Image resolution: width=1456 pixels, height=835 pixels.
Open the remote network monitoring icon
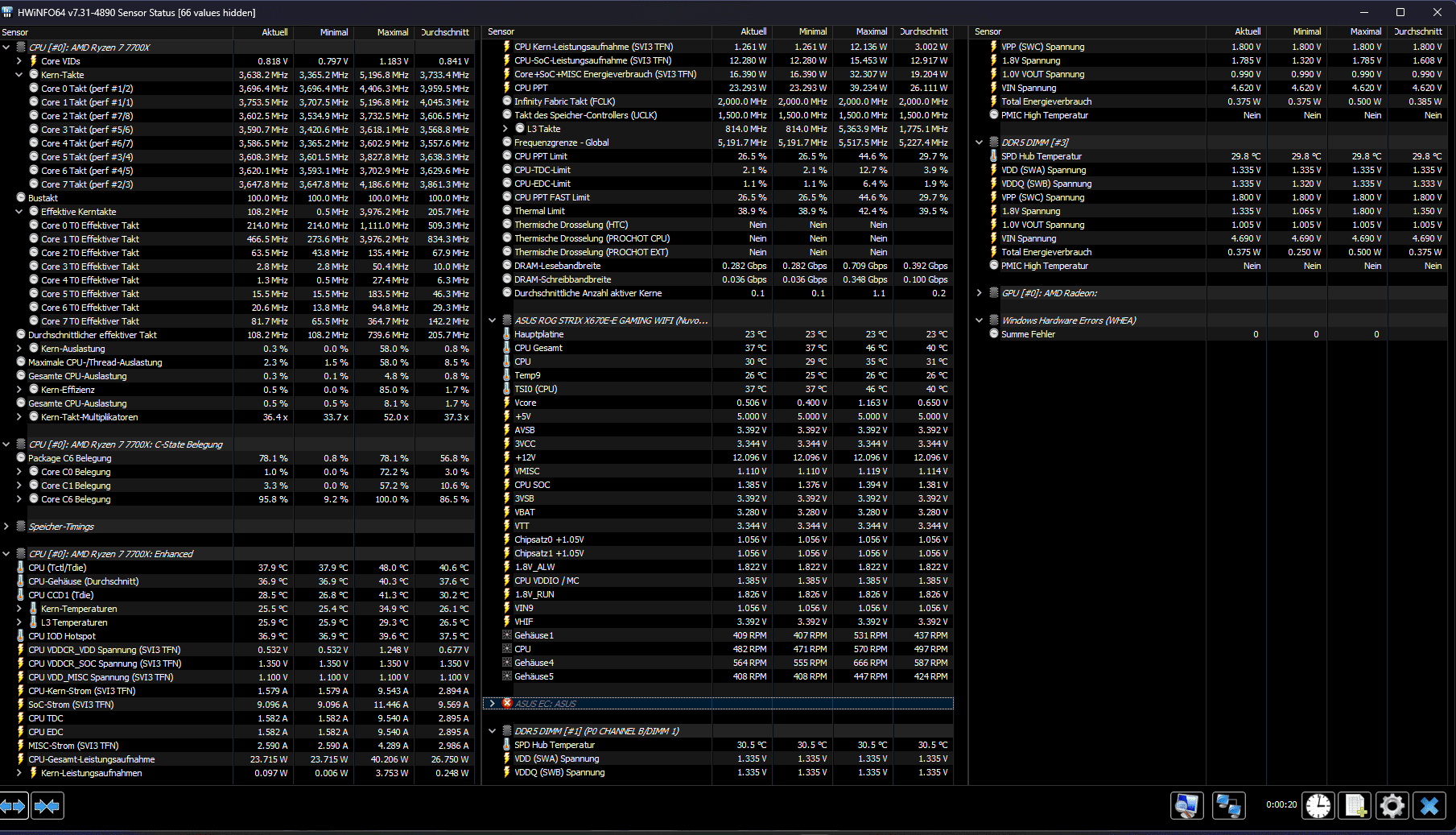tap(1228, 805)
